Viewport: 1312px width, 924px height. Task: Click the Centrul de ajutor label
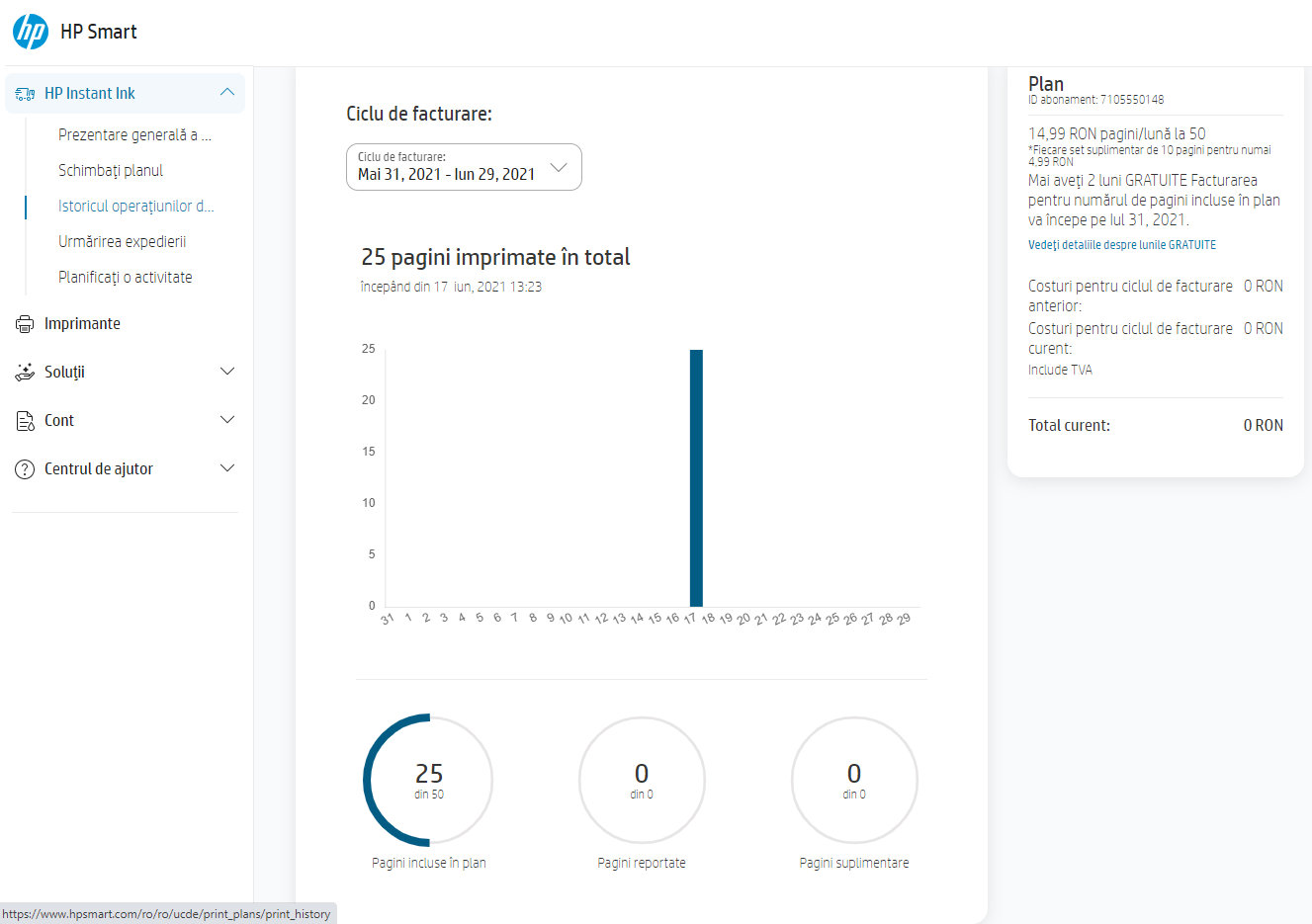tap(99, 468)
